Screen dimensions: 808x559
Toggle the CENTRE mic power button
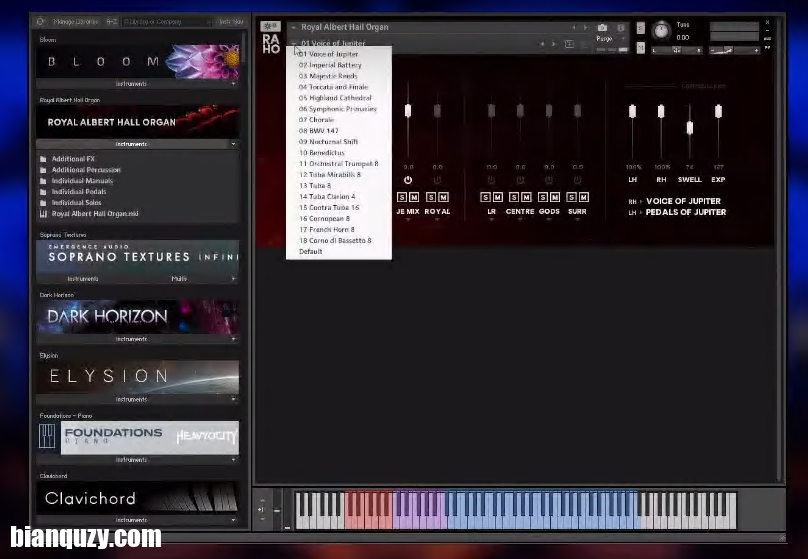click(520, 180)
